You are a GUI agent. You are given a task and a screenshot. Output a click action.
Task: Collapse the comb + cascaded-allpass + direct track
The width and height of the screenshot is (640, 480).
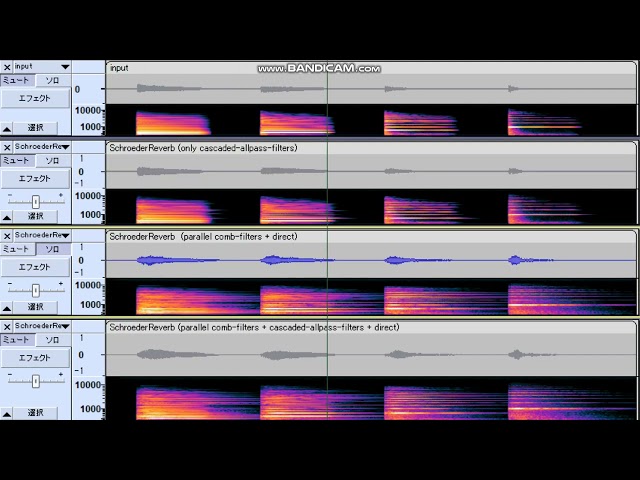7,414
